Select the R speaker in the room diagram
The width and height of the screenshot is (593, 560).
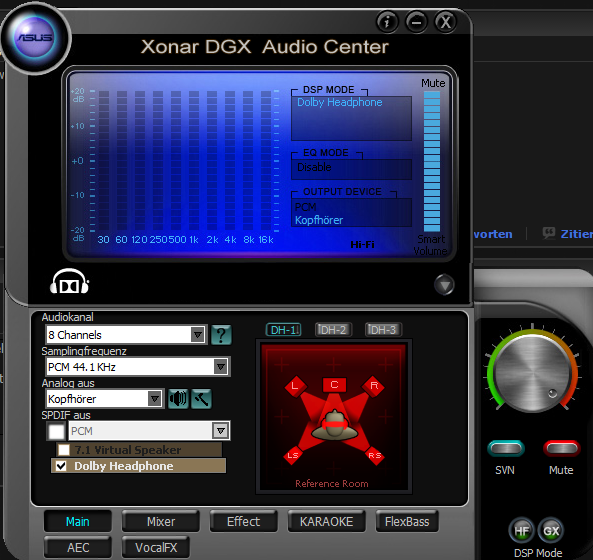click(373, 386)
